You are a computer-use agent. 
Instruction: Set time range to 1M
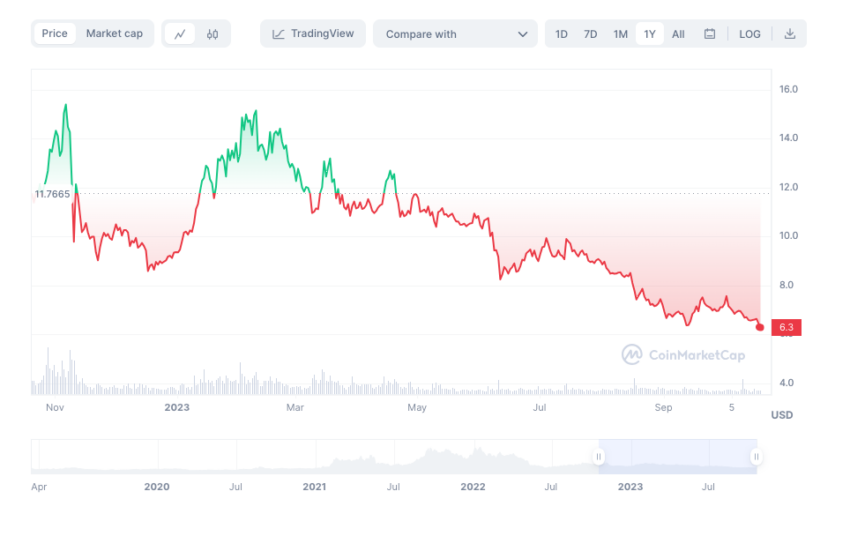tap(621, 34)
